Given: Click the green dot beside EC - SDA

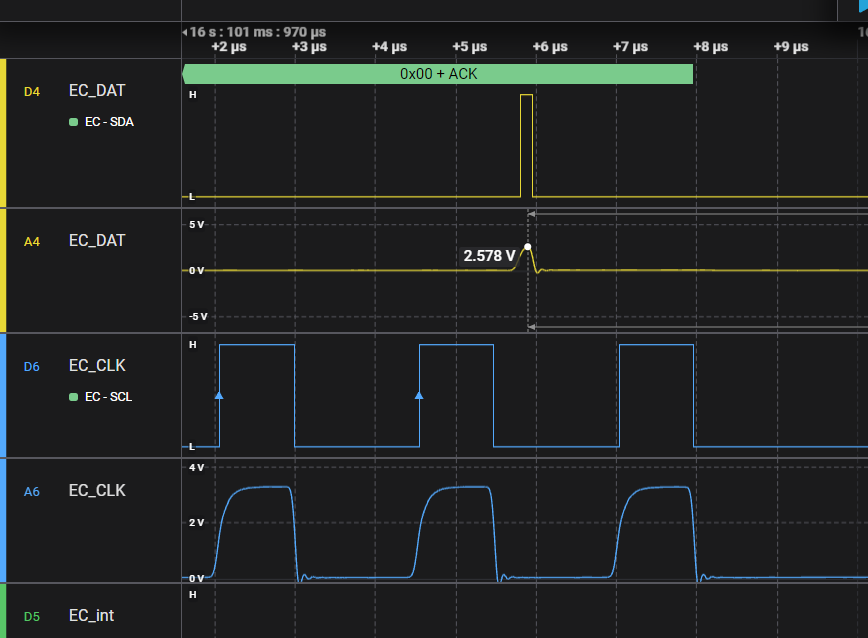Looking at the screenshot, I should (x=73, y=123).
